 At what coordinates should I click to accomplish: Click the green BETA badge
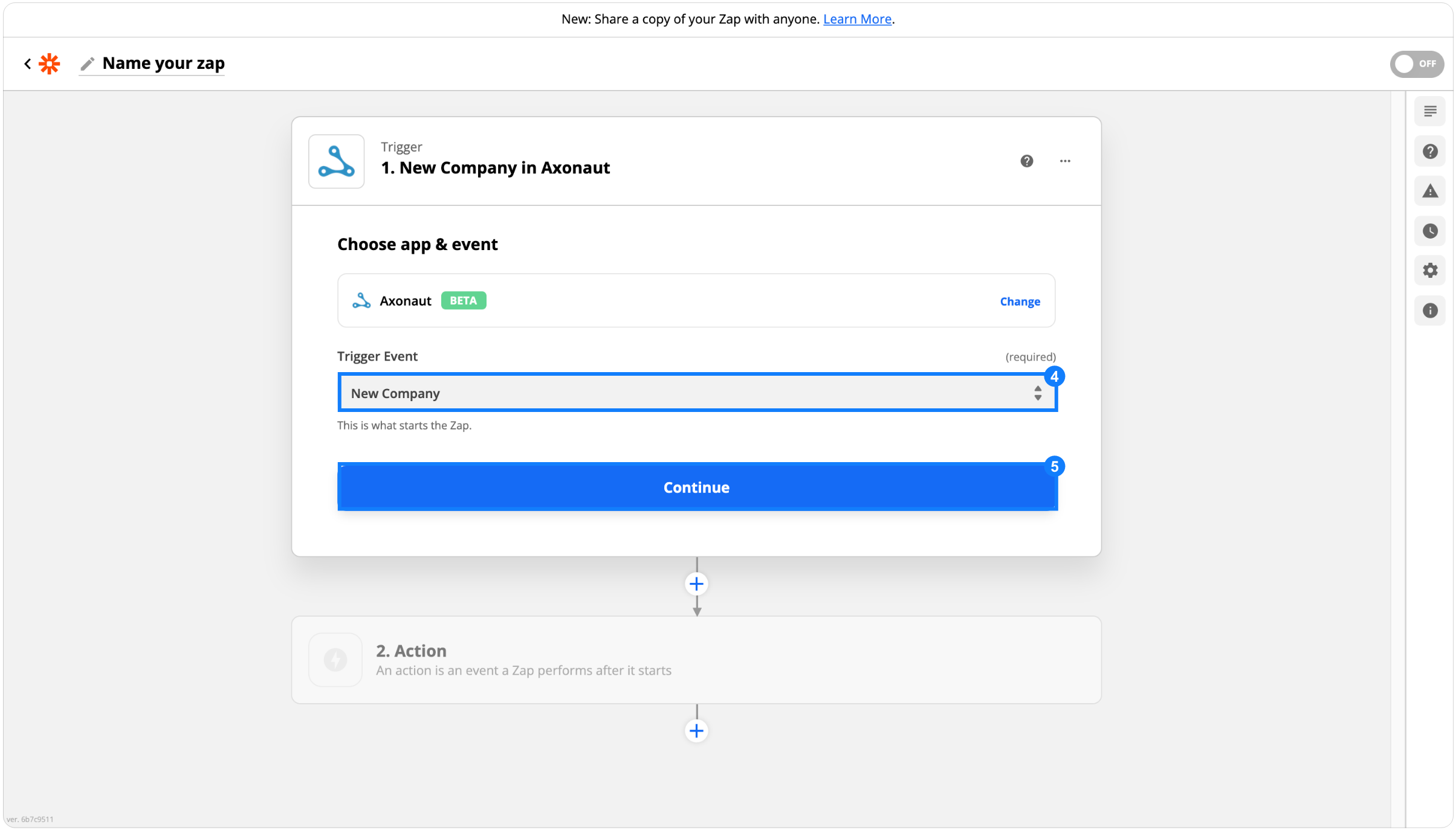464,300
